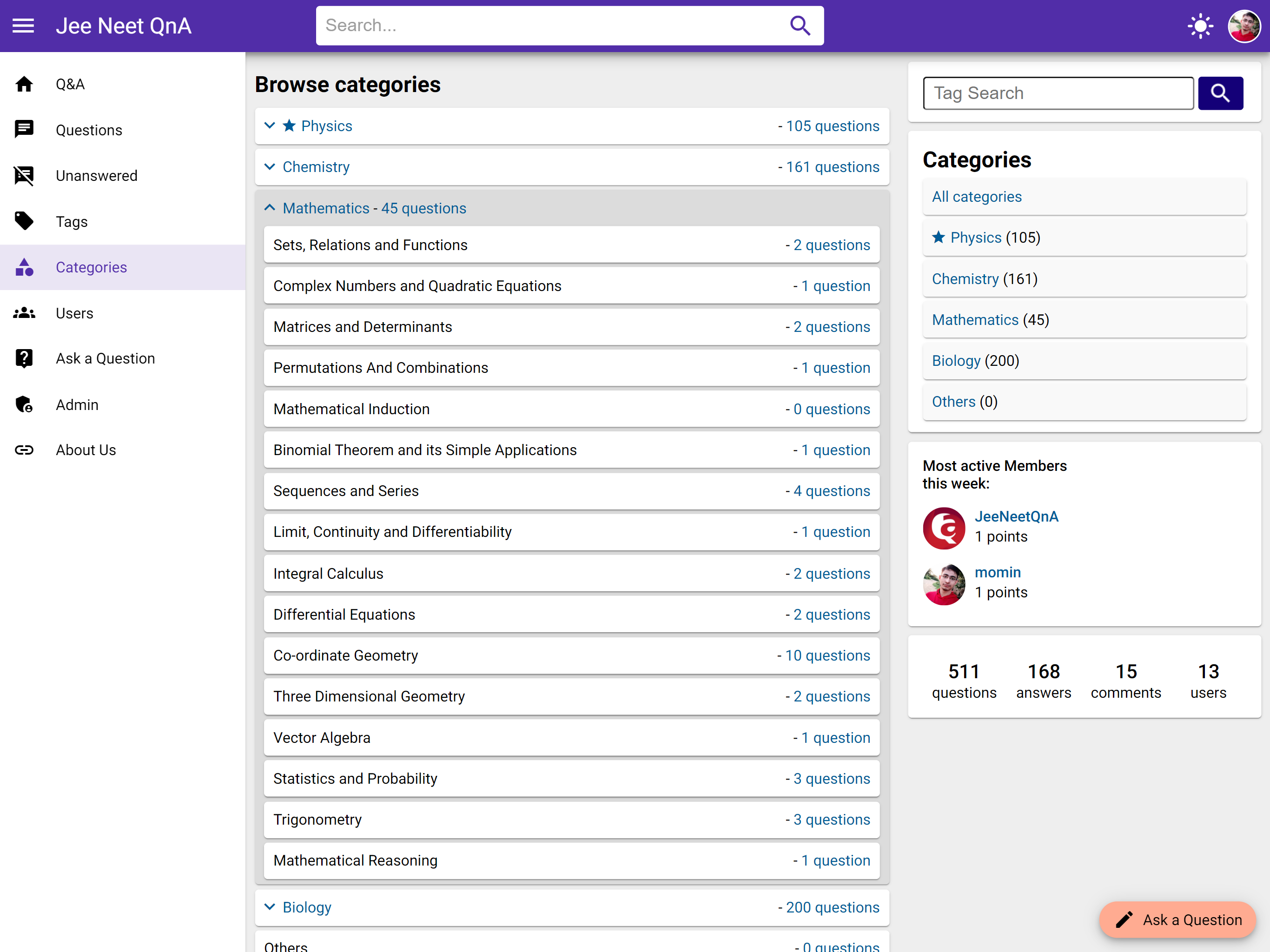The image size is (1270, 952).
Task: Click the Tags label icon
Action: pos(24,221)
